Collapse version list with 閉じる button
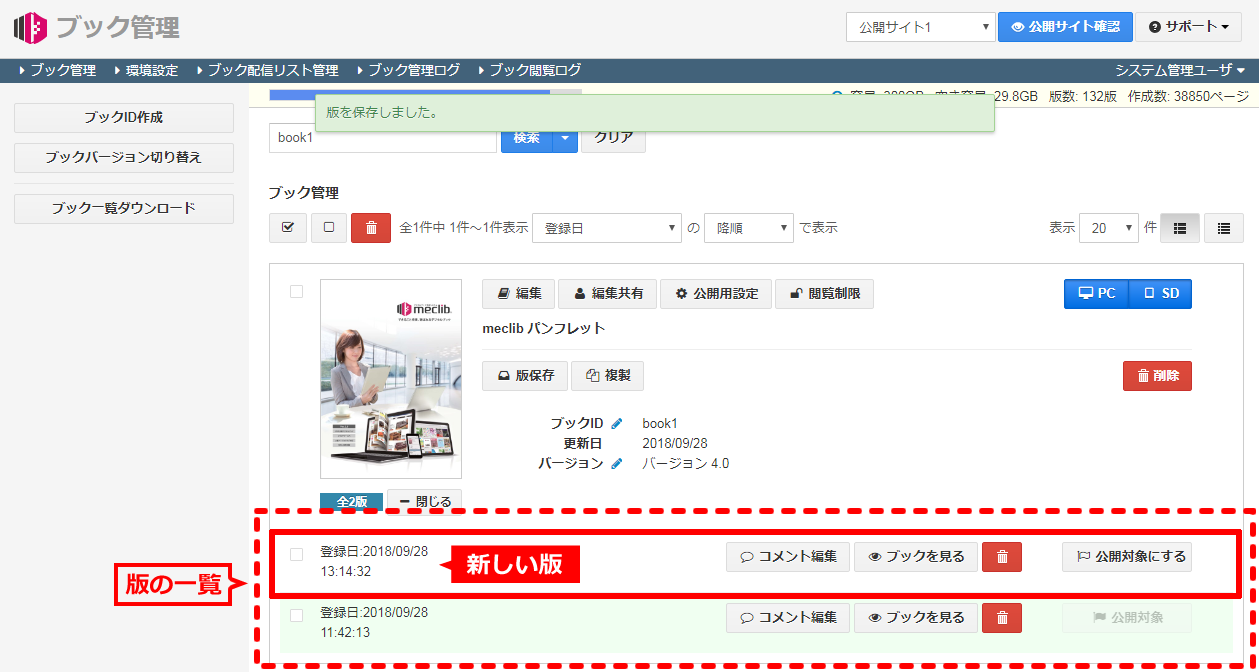Screen dimensions: 1259x672 (x=424, y=502)
